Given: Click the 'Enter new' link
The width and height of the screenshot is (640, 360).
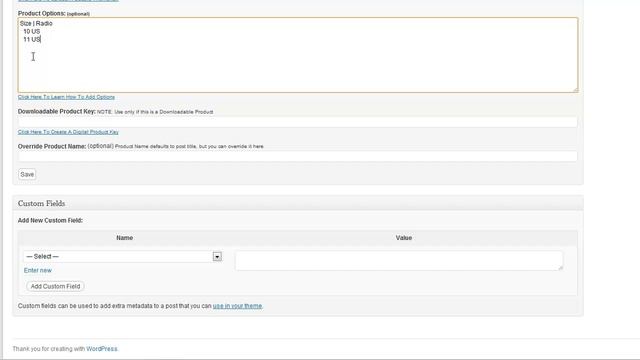Looking at the screenshot, I should tap(38, 271).
